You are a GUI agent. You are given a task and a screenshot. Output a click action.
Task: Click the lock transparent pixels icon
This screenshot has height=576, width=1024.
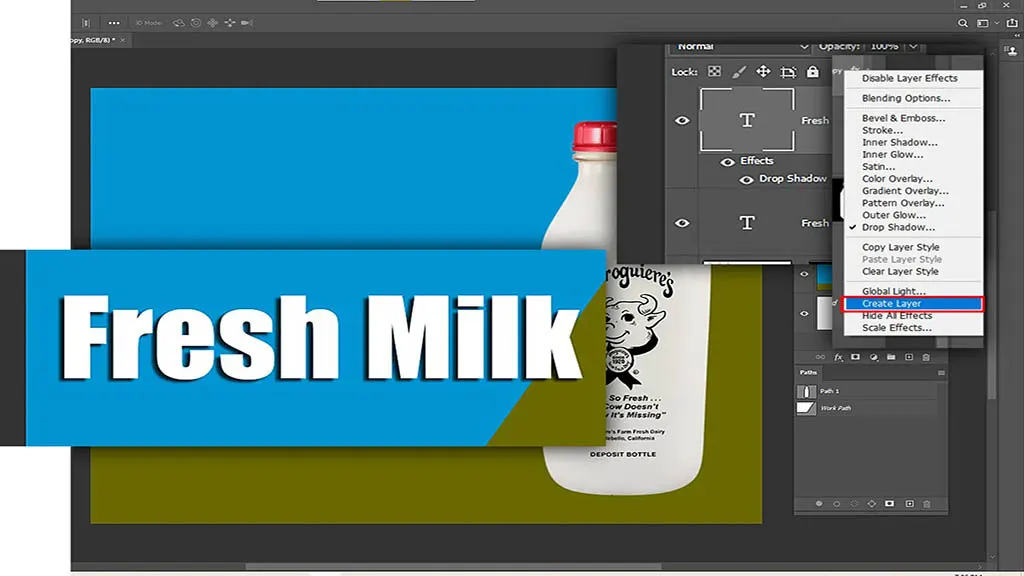tap(714, 72)
